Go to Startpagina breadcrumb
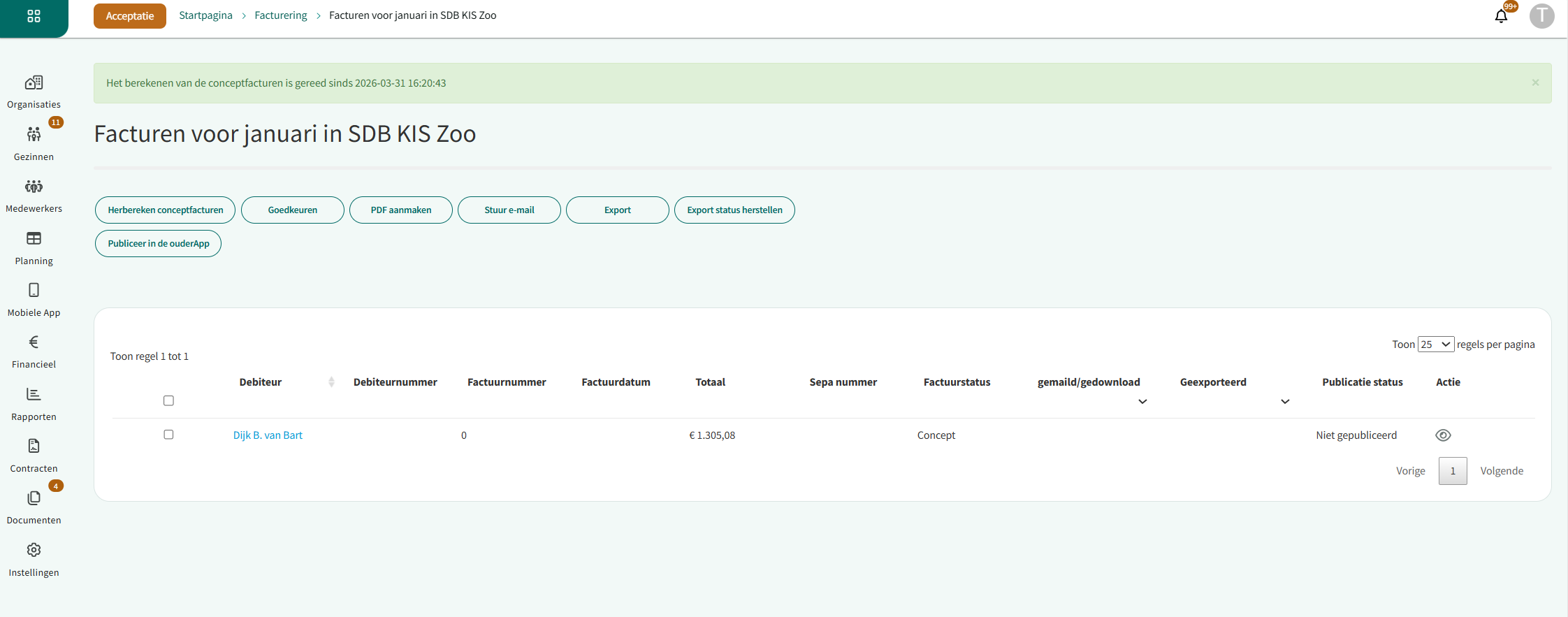The height and width of the screenshot is (617, 1568). point(205,15)
